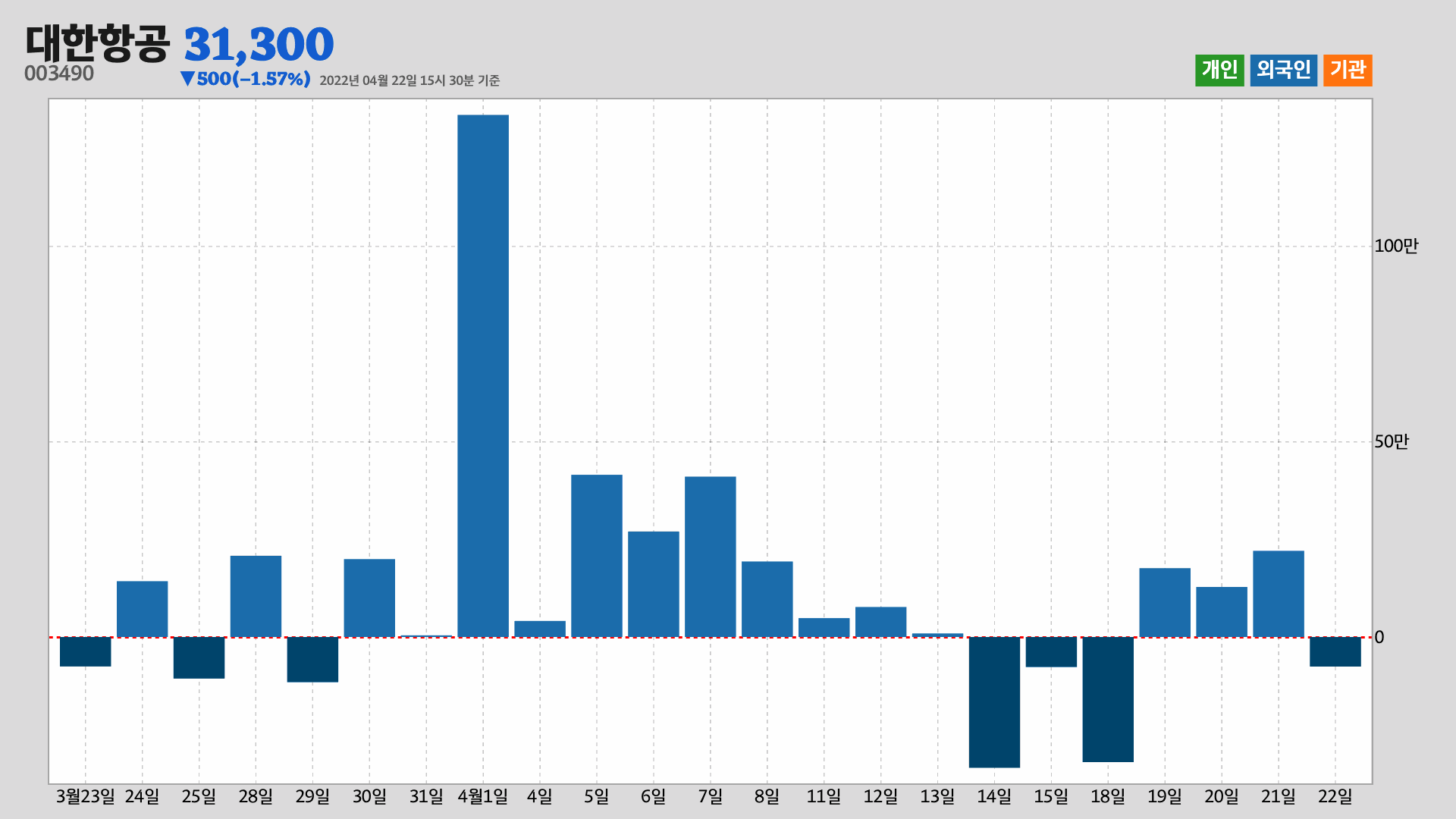Click the negative bar for 29일

(312, 660)
